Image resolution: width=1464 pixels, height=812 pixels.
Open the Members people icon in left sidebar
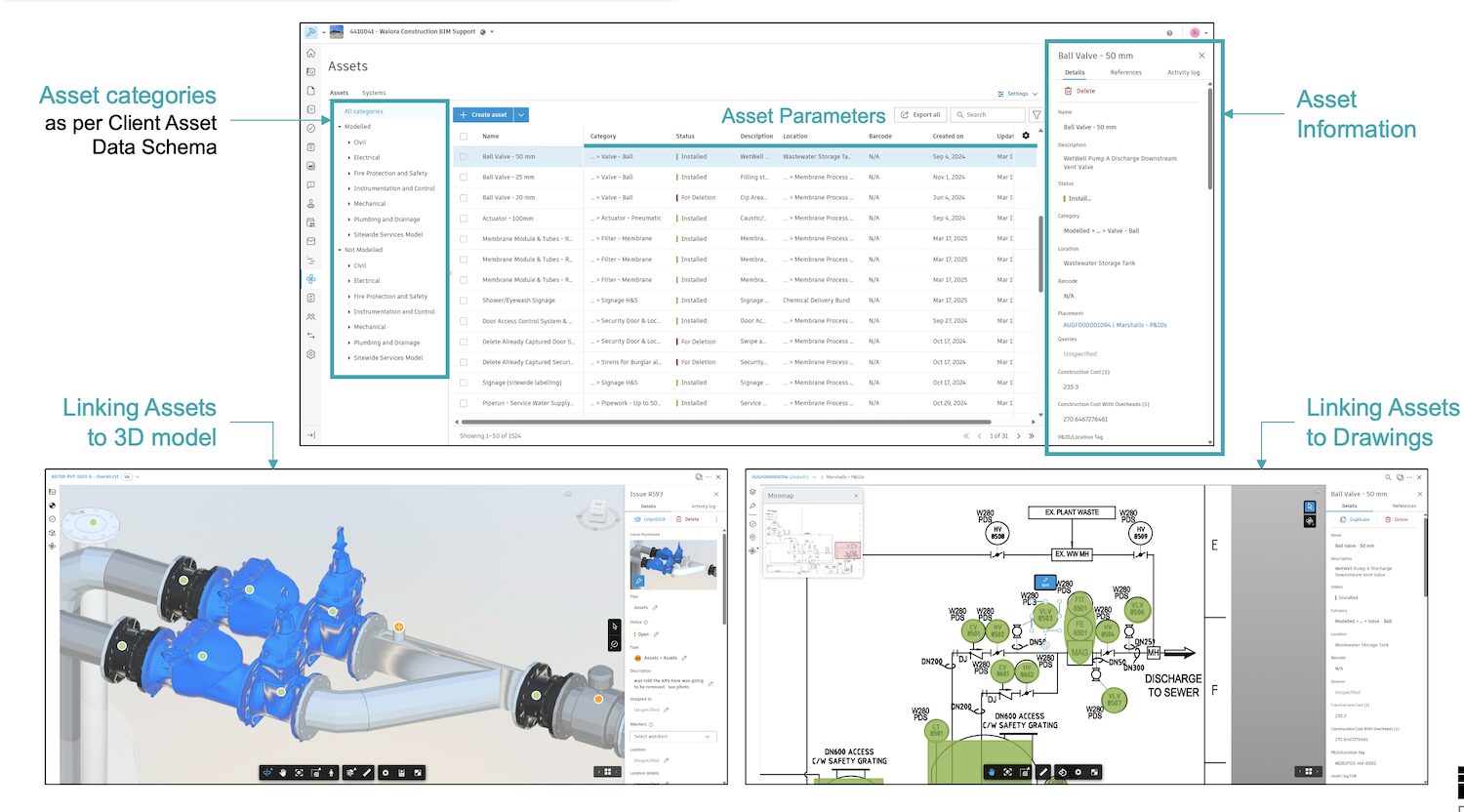[x=310, y=317]
